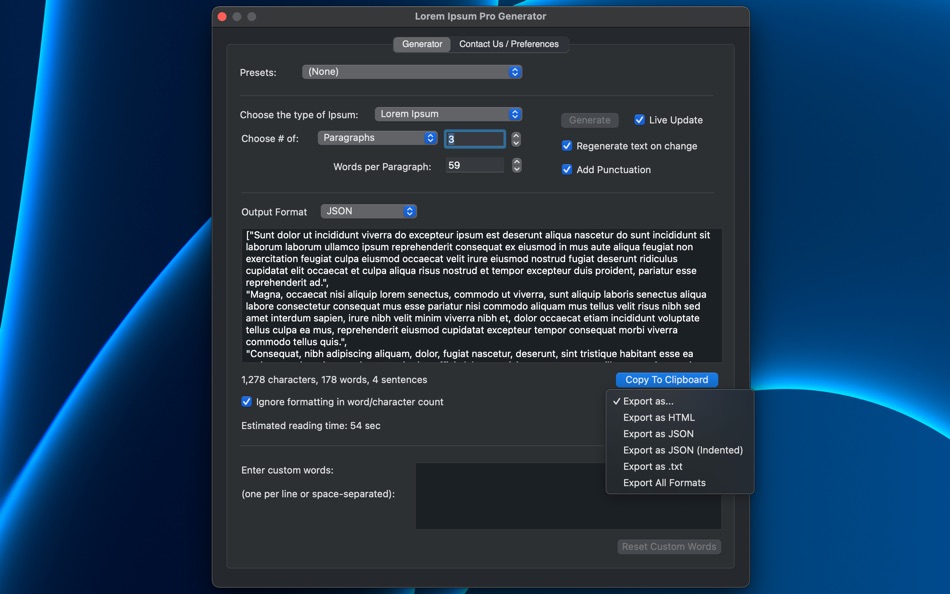Open the type of Ipsum dropdown
Image resolution: width=950 pixels, height=594 pixels.
click(x=448, y=113)
